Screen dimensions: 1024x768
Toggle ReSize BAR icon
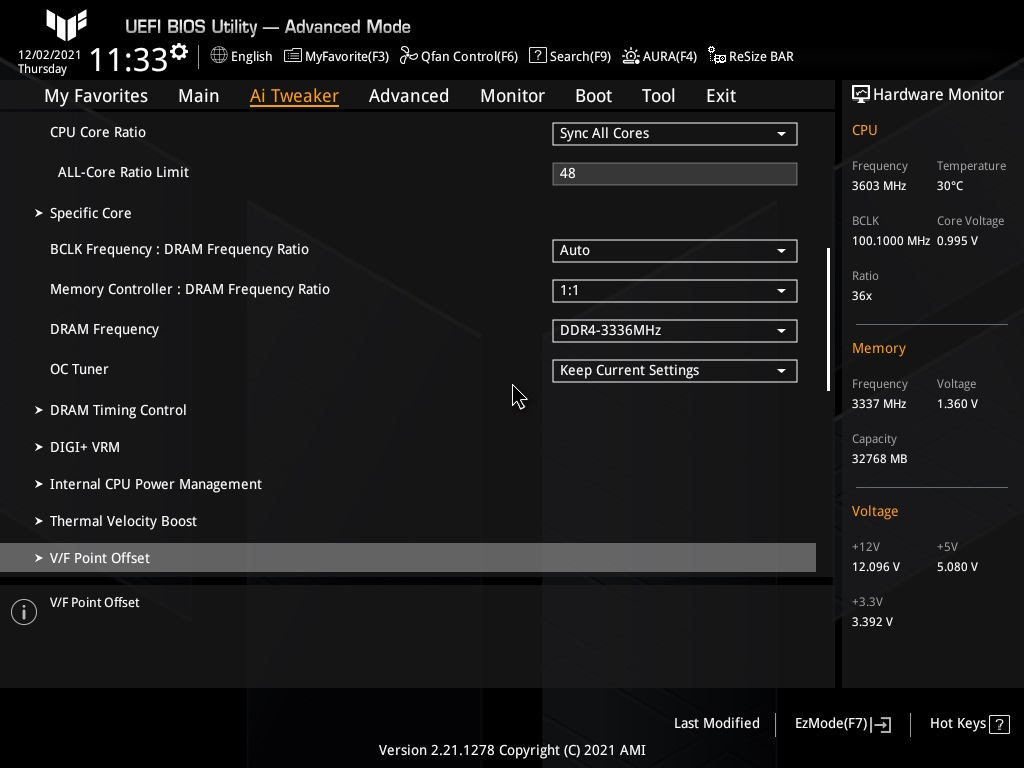point(716,56)
